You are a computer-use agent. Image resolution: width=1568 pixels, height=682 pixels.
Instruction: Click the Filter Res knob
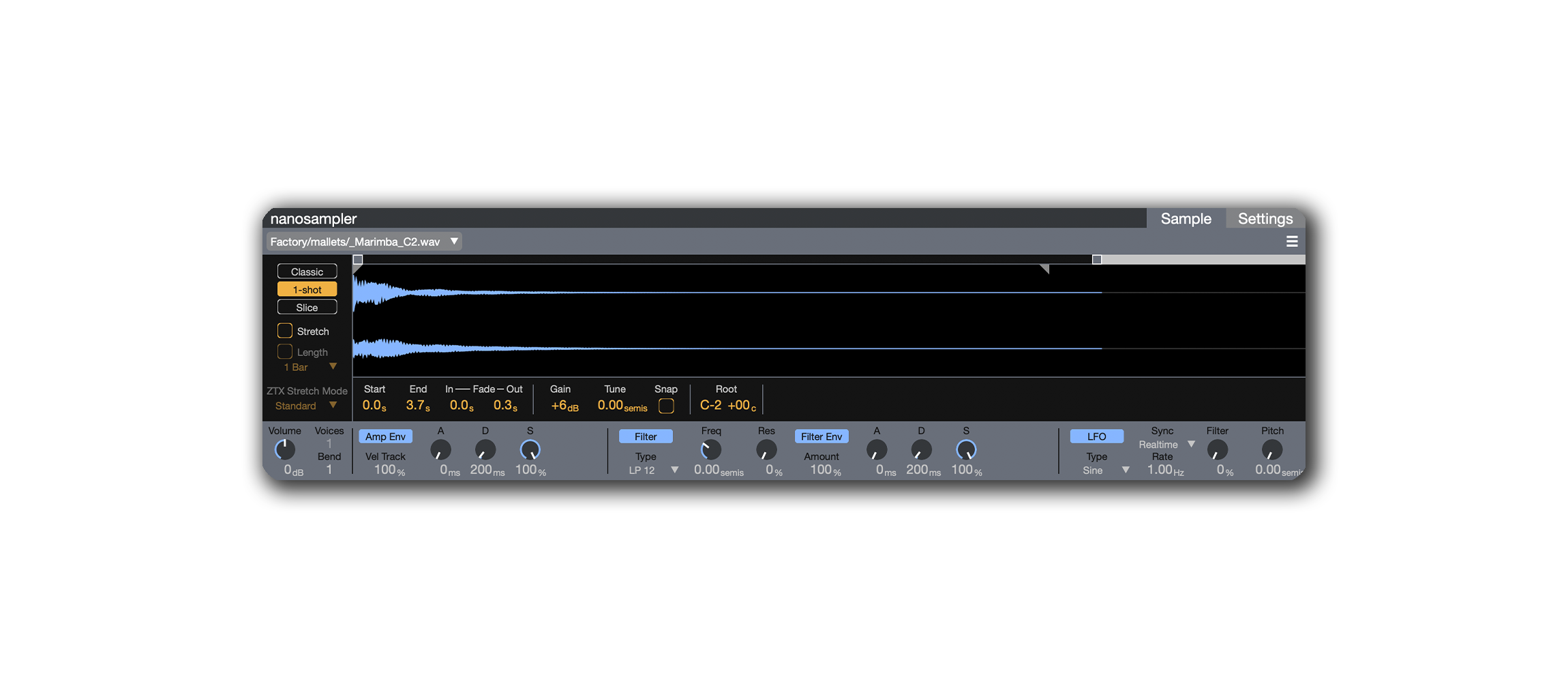[766, 450]
